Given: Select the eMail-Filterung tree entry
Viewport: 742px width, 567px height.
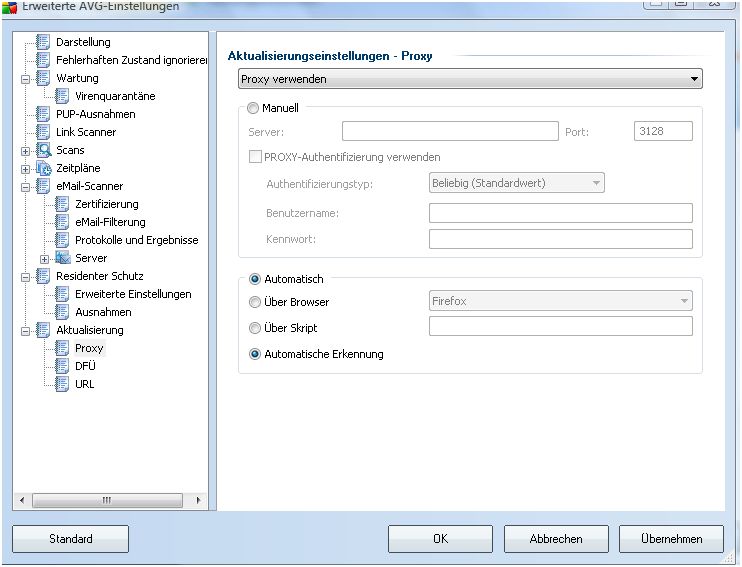Looking at the screenshot, I should (x=110, y=222).
